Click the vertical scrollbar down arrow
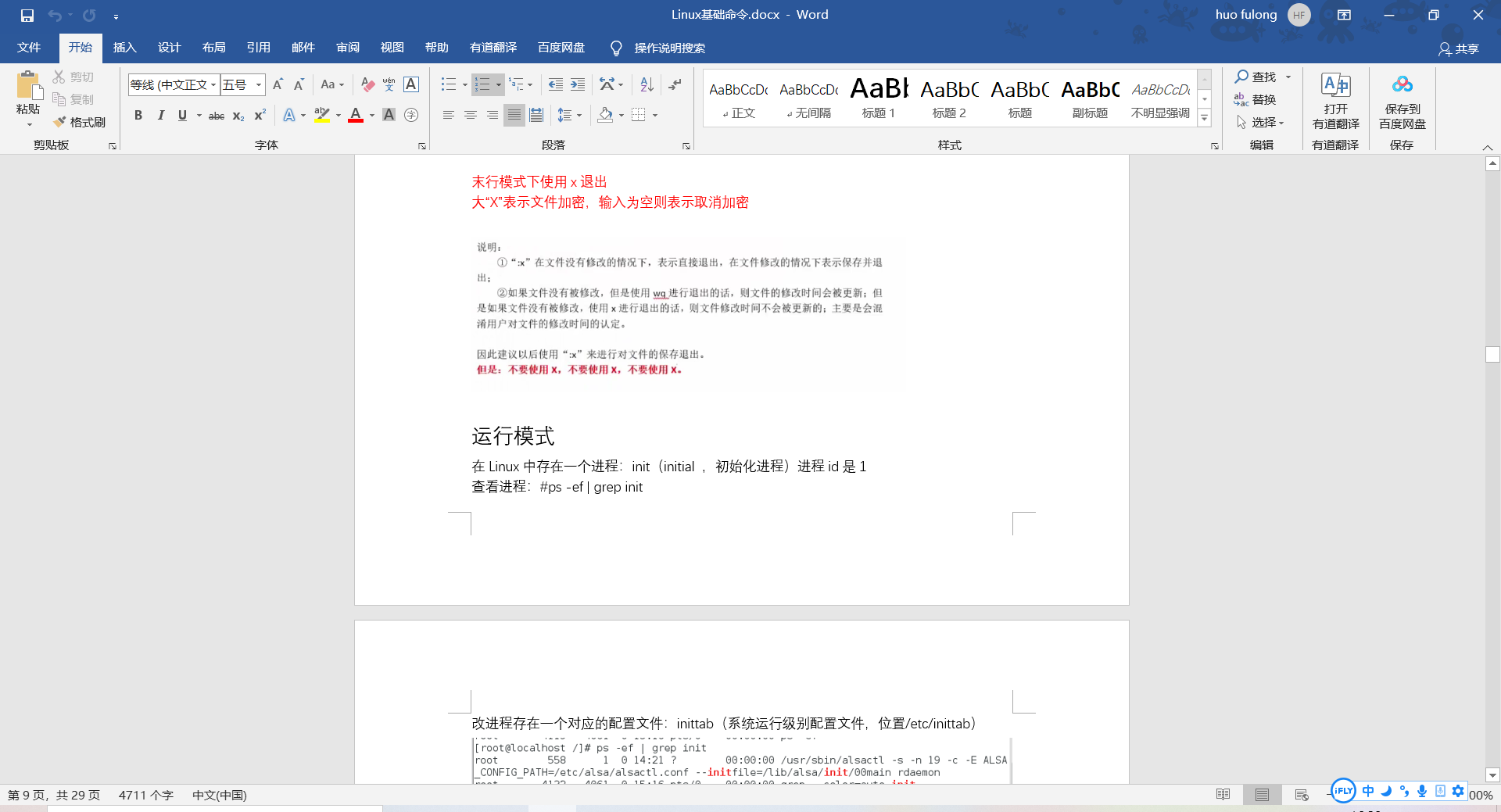 (1492, 775)
